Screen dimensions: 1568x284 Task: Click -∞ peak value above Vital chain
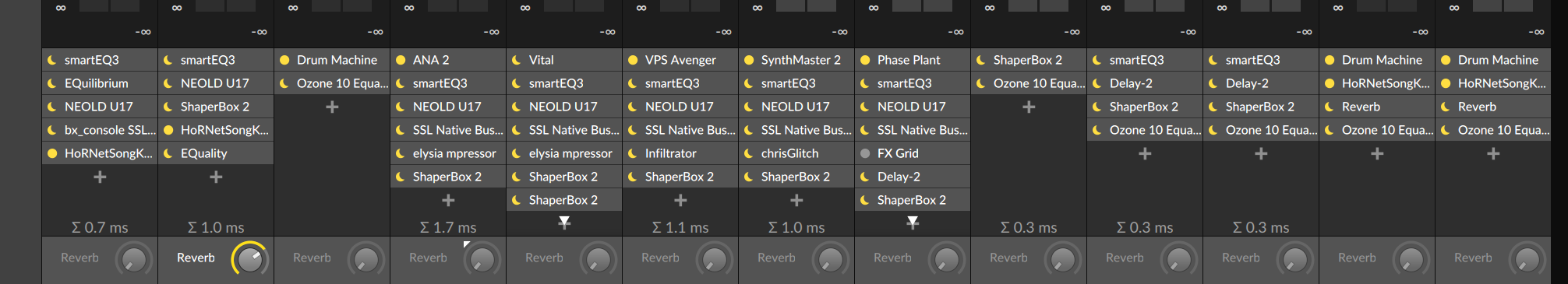[x=607, y=32]
